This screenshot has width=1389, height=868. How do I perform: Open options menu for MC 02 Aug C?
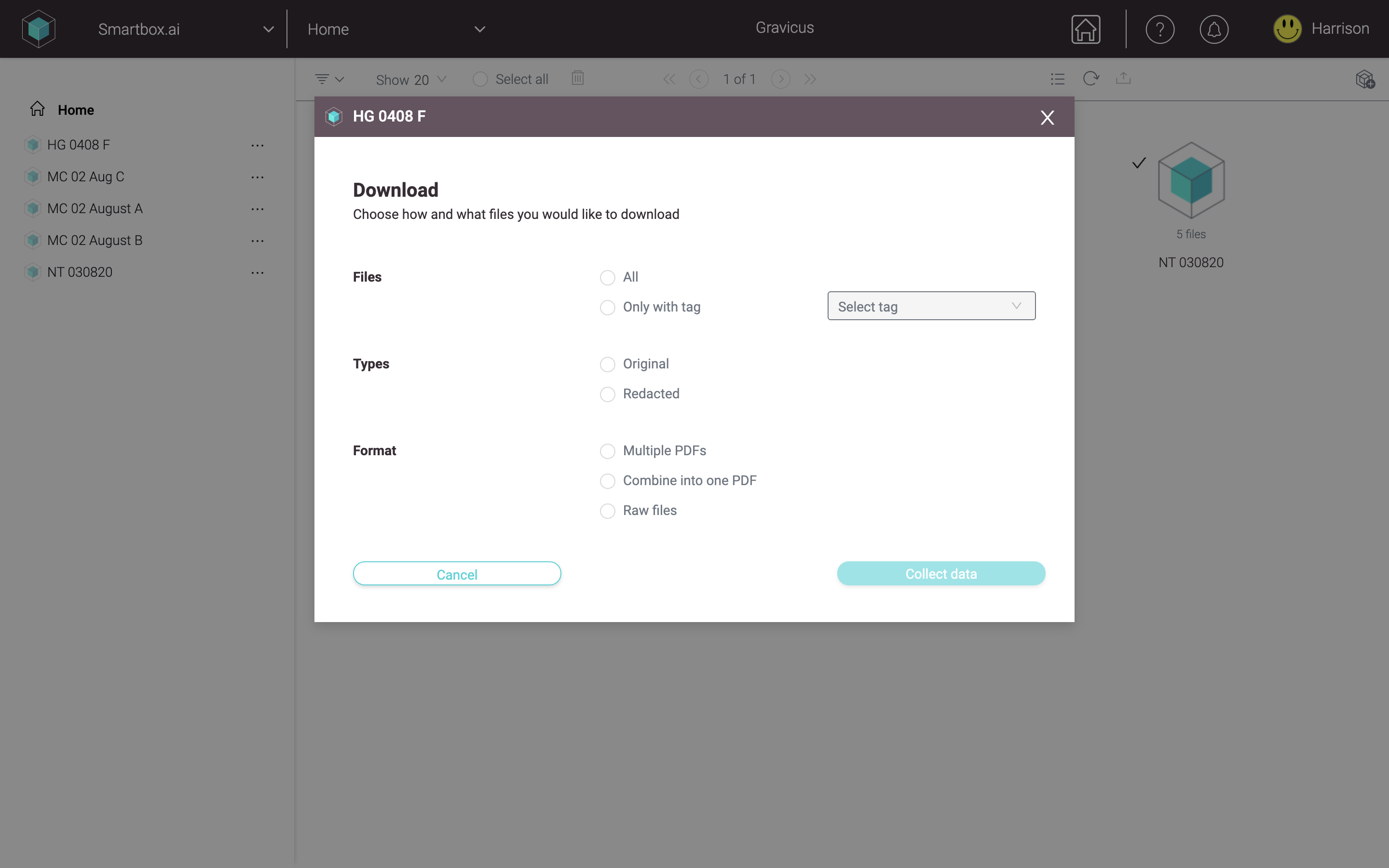(258, 177)
